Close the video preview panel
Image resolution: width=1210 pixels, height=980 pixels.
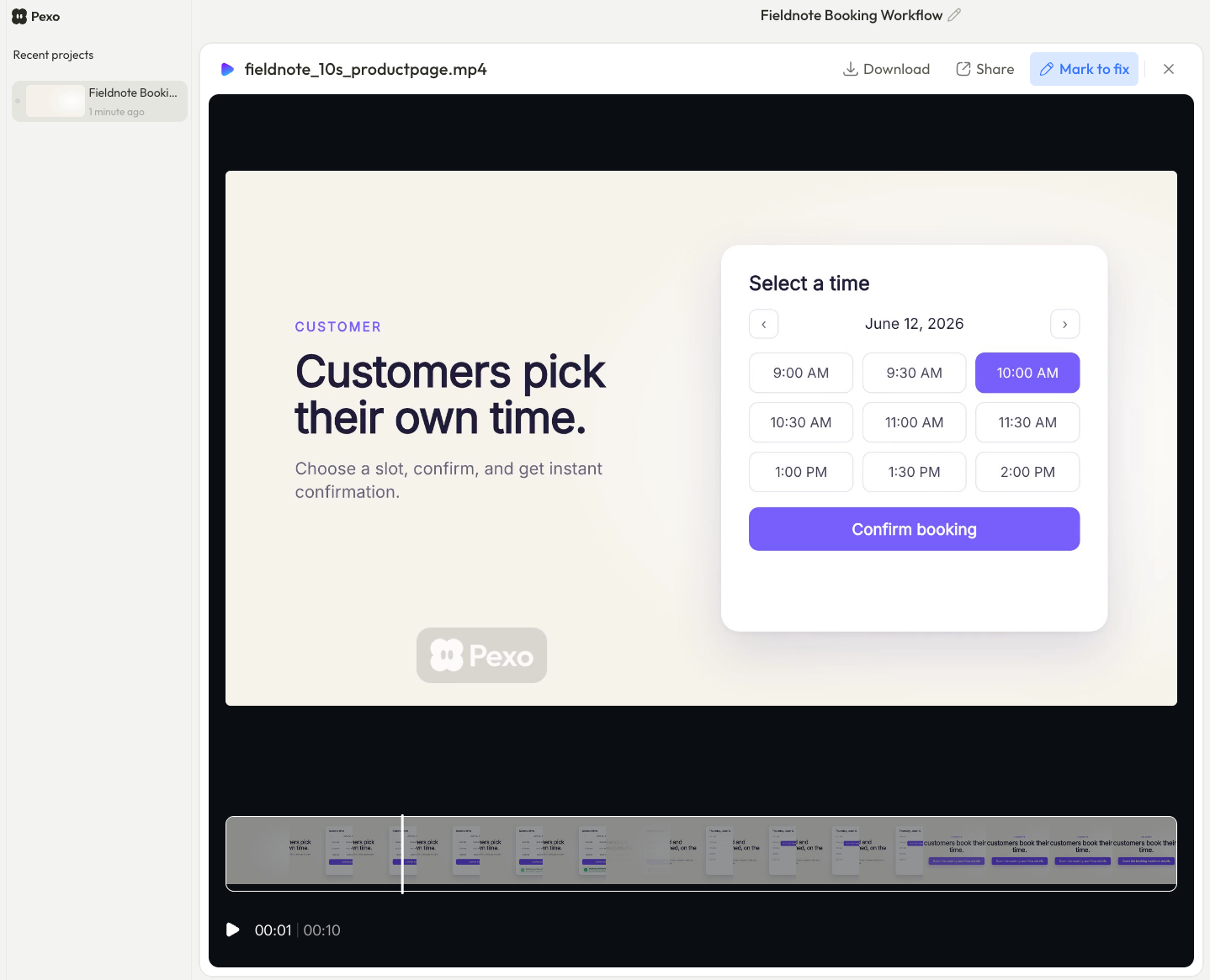[x=1169, y=69]
